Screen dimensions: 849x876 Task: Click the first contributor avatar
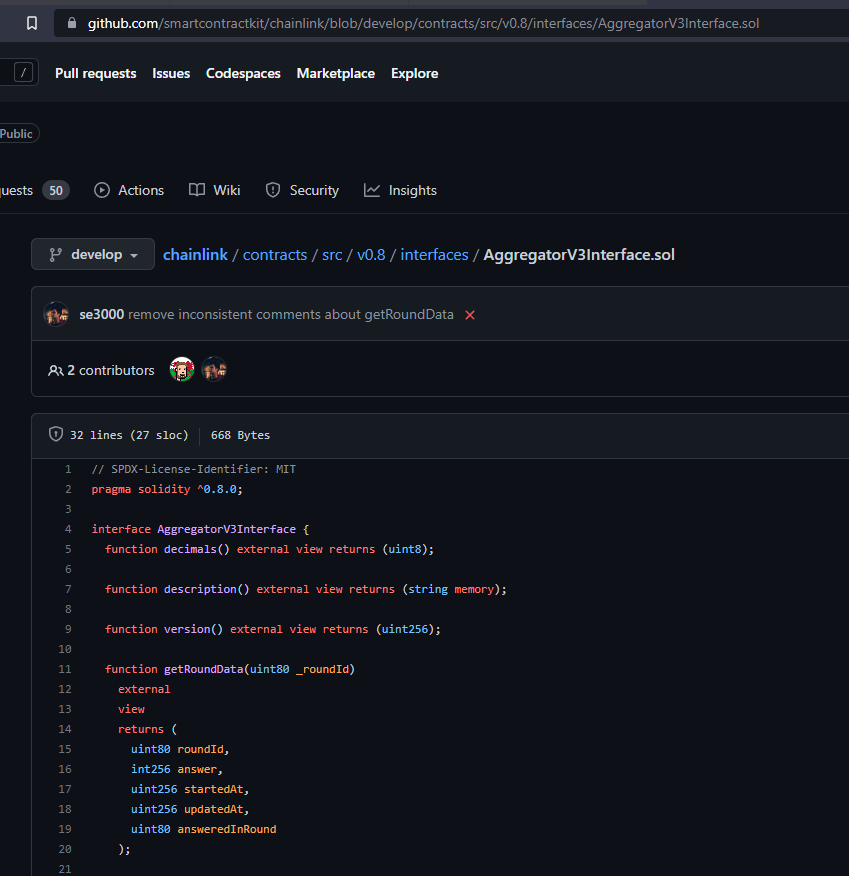pos(182,369)
